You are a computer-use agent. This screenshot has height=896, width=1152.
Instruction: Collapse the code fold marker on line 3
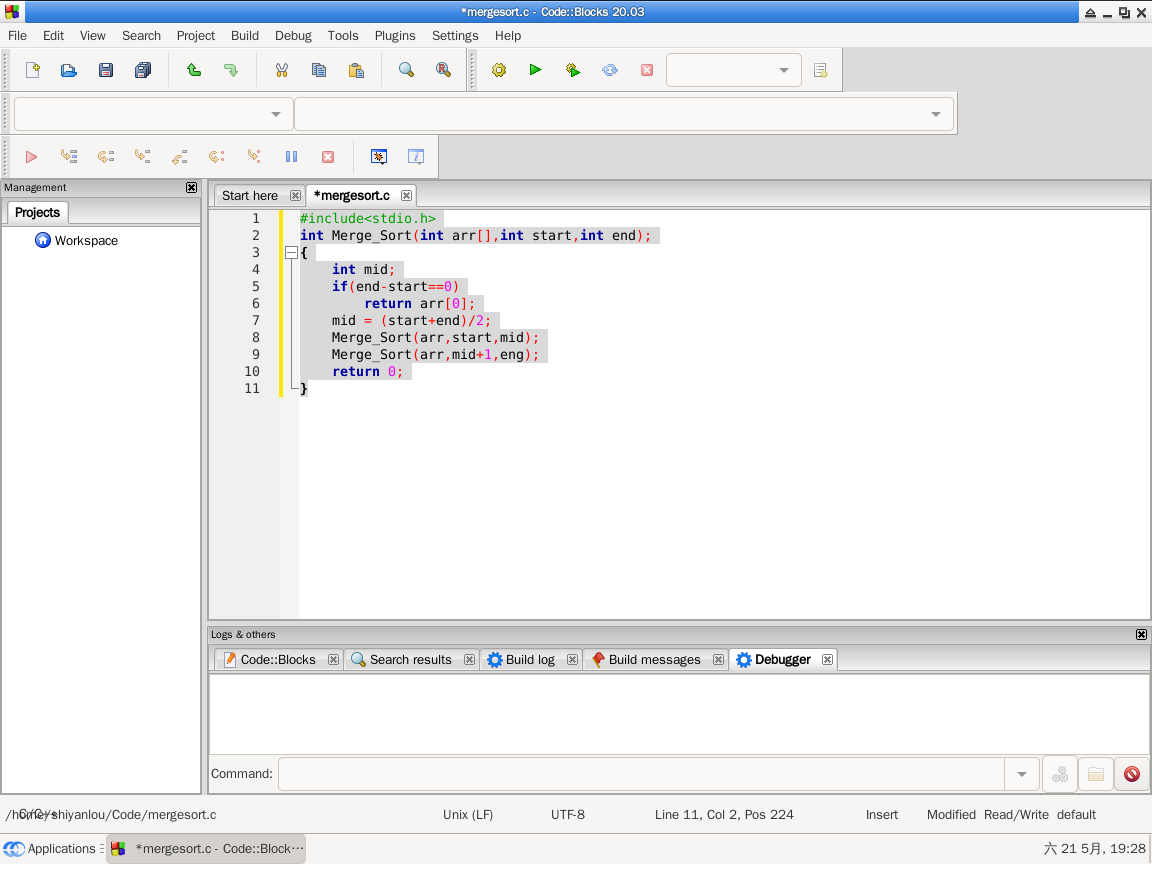(291, 253)
